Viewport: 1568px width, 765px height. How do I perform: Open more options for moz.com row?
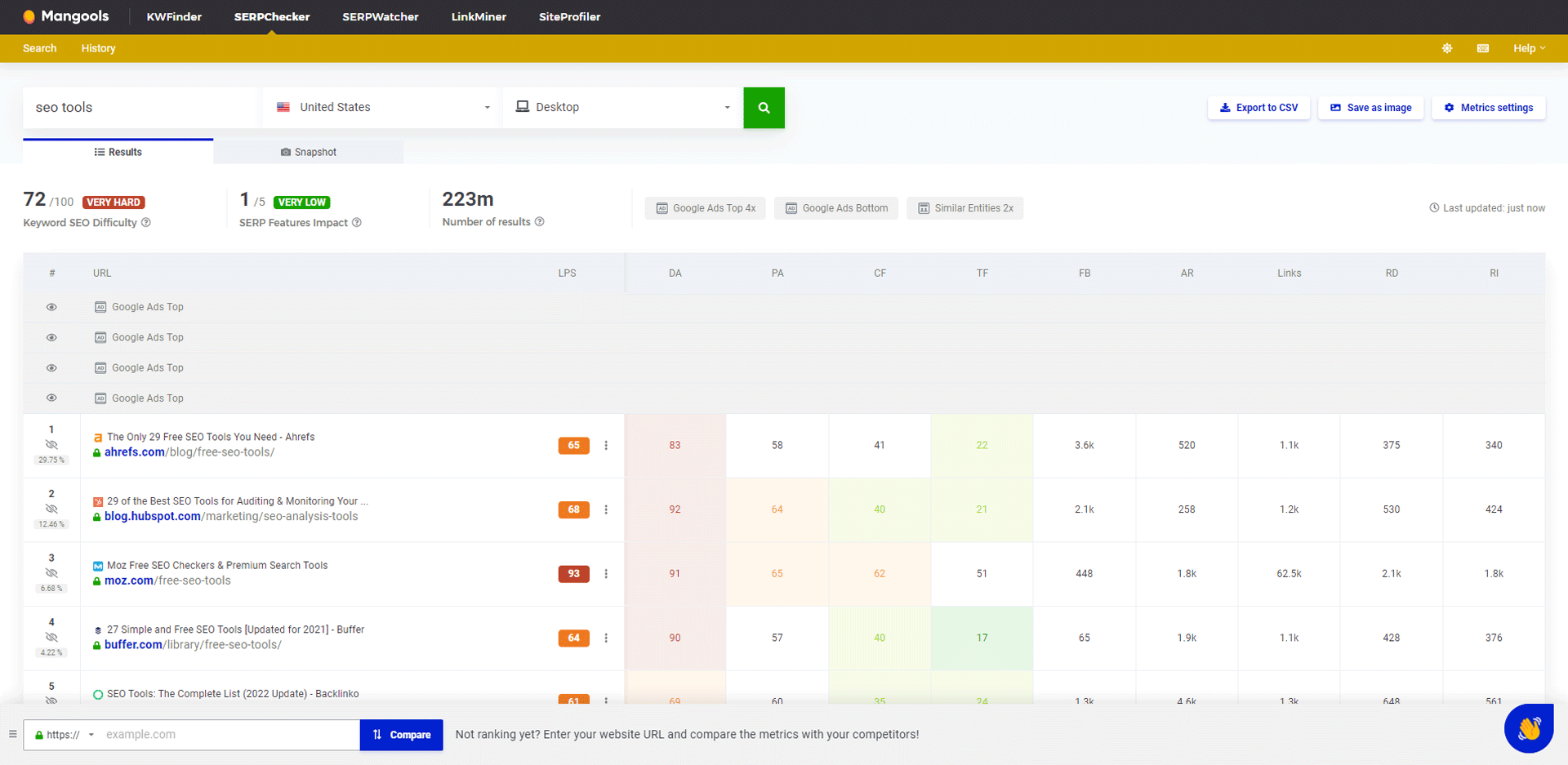tap(606, 574)
